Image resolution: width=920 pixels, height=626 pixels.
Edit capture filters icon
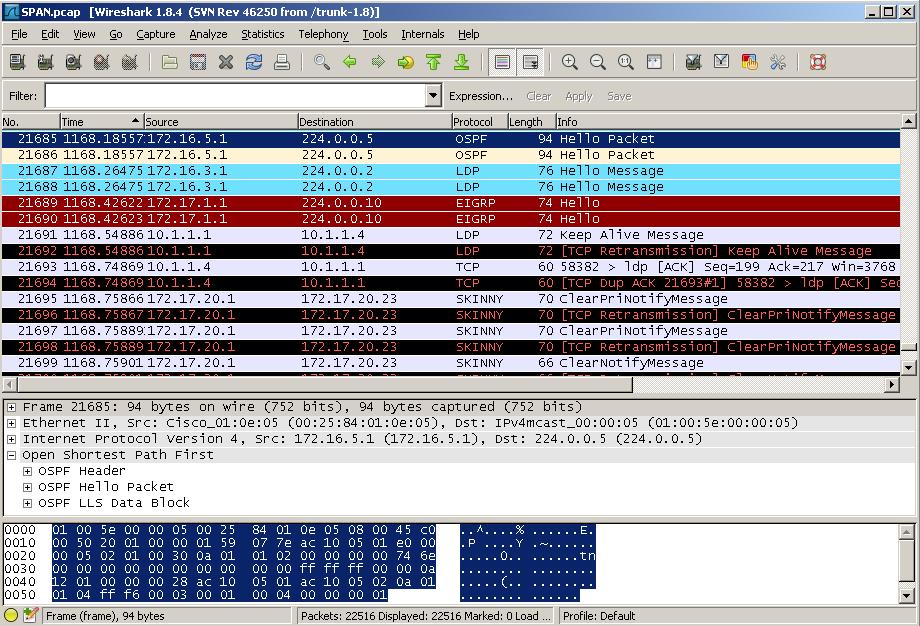click(x=694, y=62)
